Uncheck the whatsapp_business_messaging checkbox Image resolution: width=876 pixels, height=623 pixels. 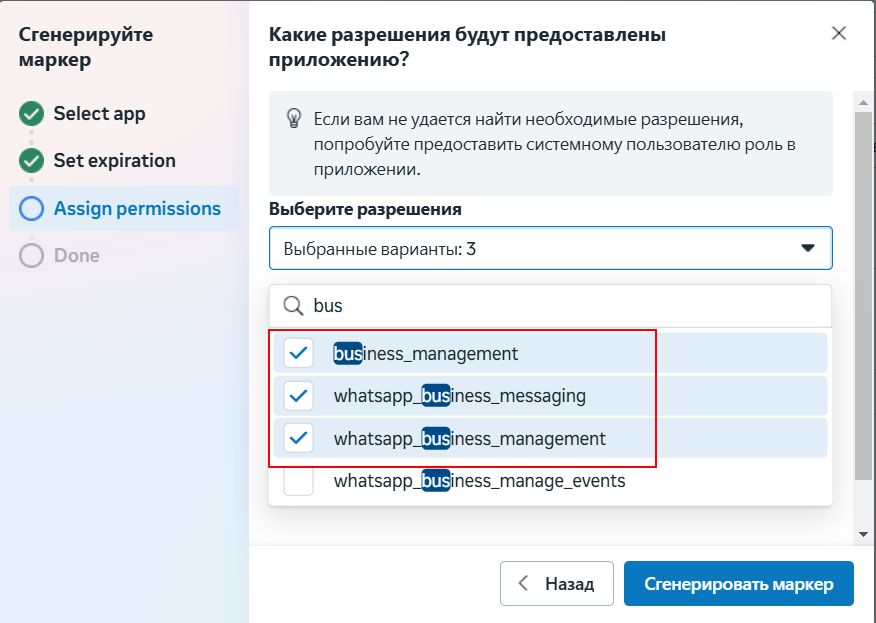click(299, 396)
